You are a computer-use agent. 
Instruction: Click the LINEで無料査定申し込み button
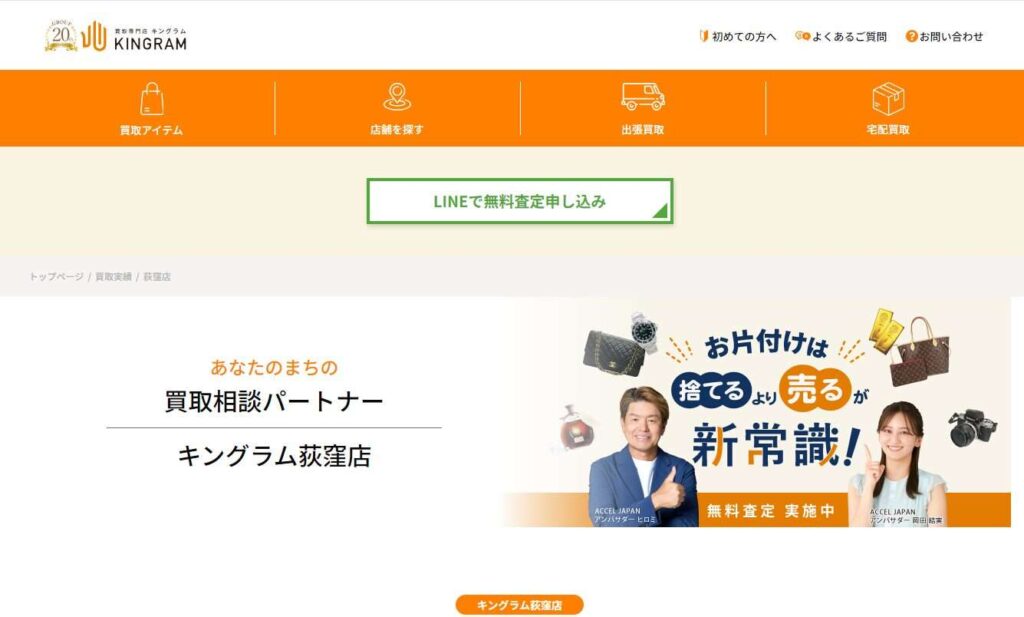(520, 201)
